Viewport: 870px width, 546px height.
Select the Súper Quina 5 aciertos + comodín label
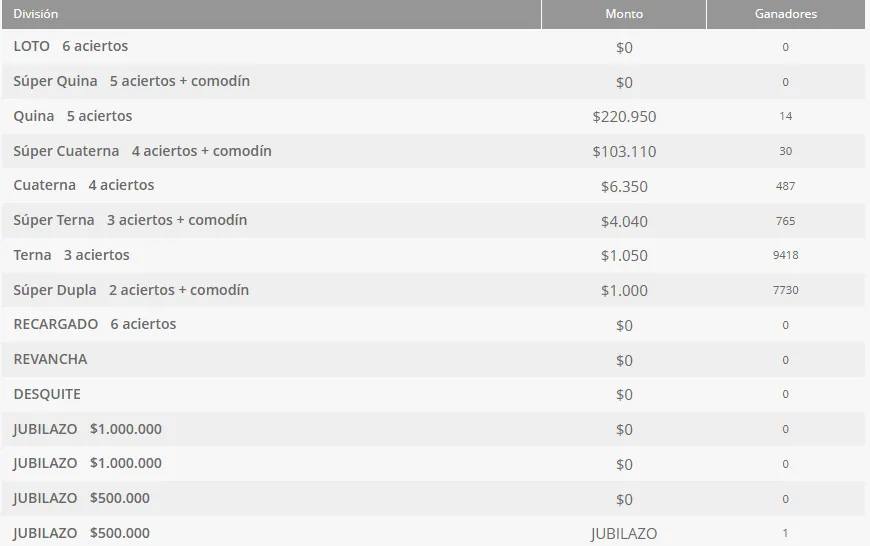132,81
